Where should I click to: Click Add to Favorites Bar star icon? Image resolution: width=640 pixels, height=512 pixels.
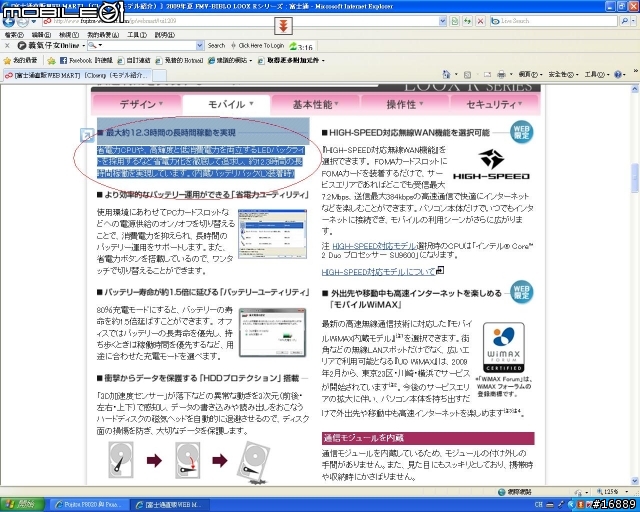[51, 61]
